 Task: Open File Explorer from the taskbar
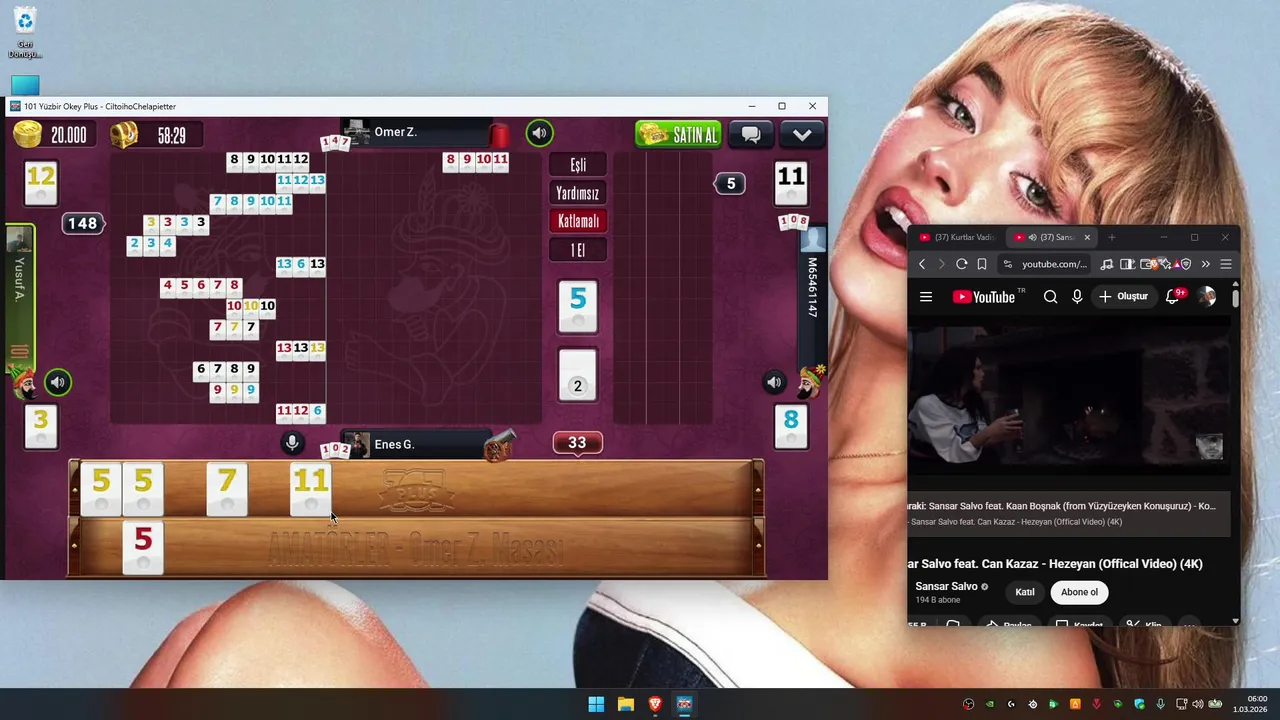pyautogui.click(x=626, y=704)
